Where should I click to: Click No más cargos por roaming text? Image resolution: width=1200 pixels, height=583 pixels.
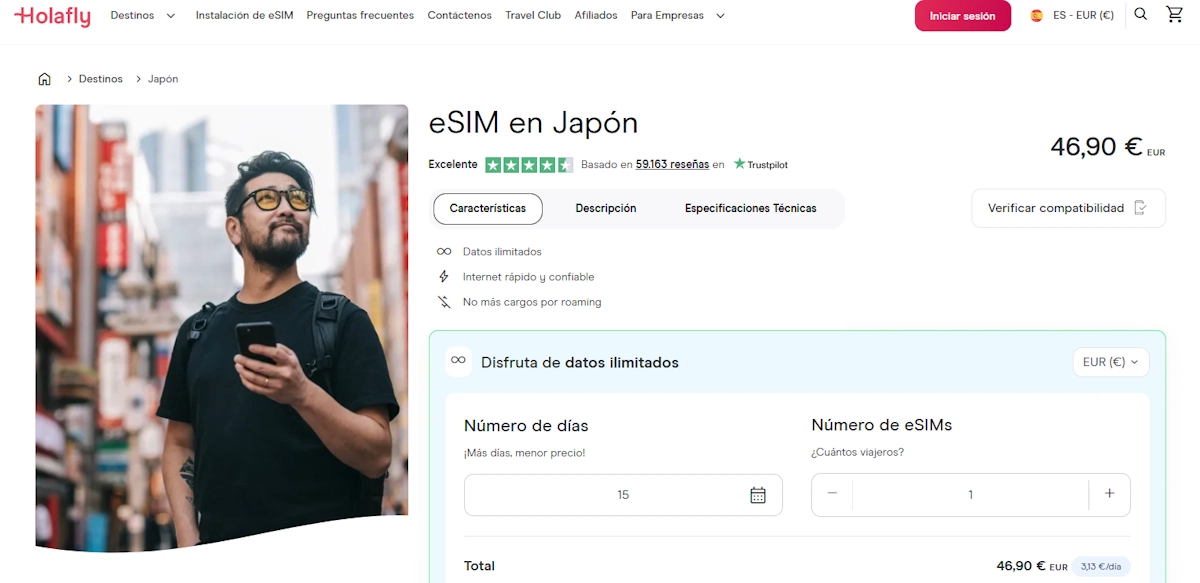point(532,302)
